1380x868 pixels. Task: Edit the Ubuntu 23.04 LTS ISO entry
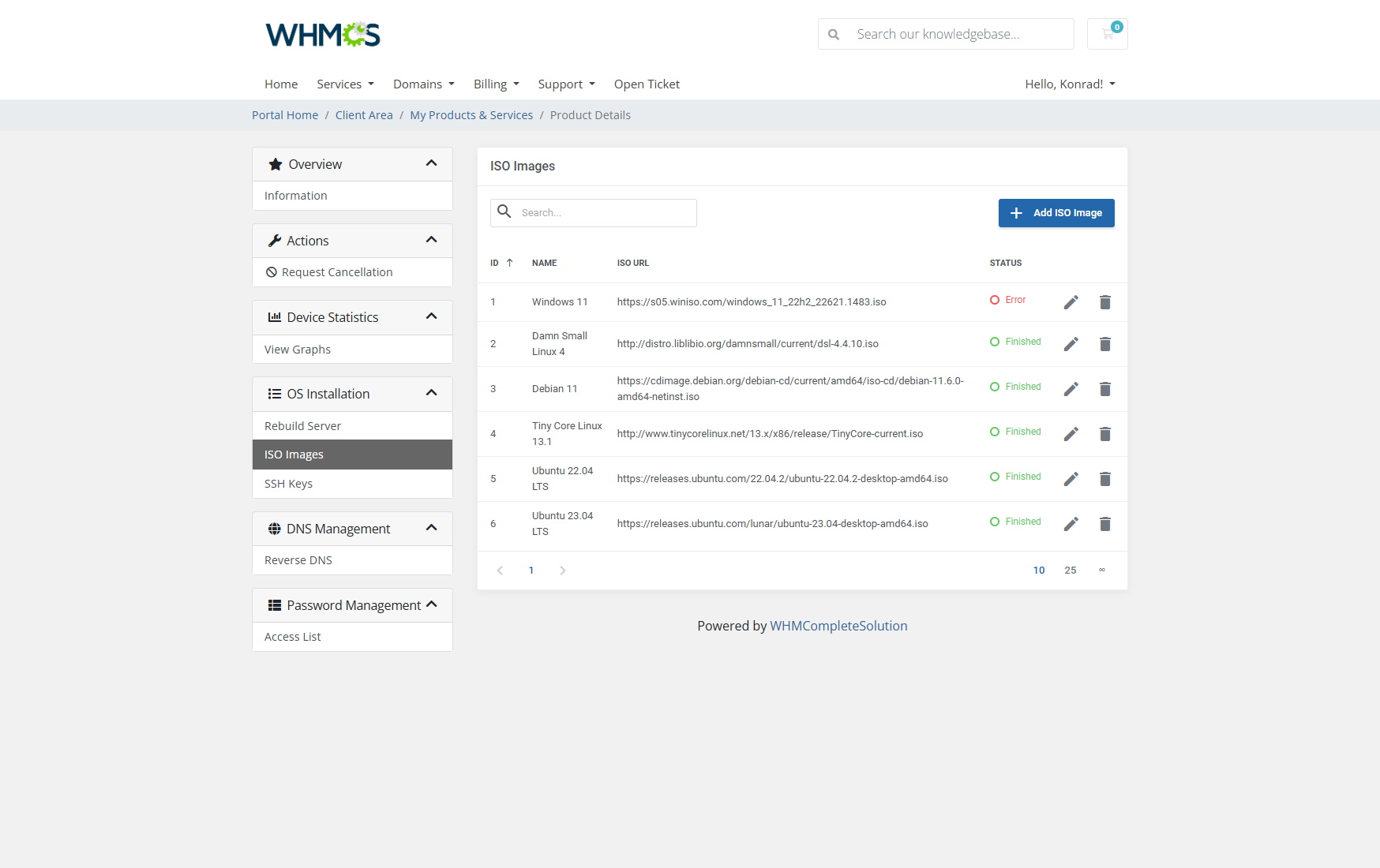click(x=1071, y=524)
